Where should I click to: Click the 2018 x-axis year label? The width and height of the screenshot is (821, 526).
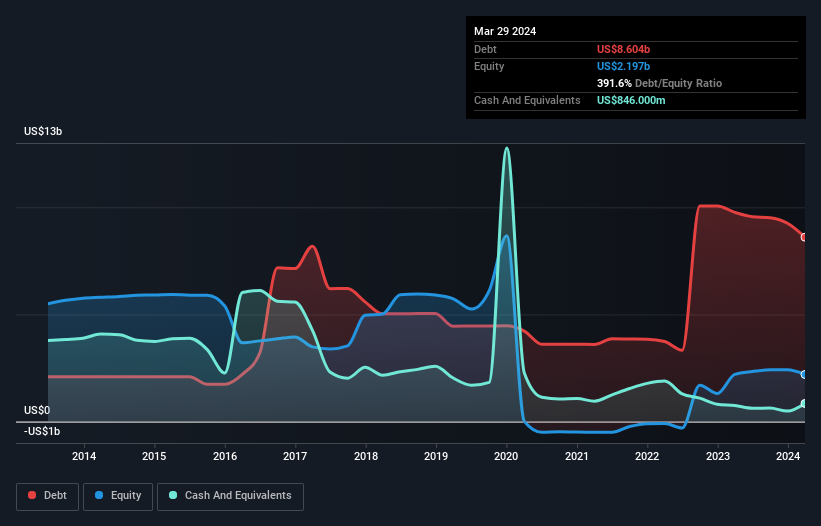coord(365,456)
